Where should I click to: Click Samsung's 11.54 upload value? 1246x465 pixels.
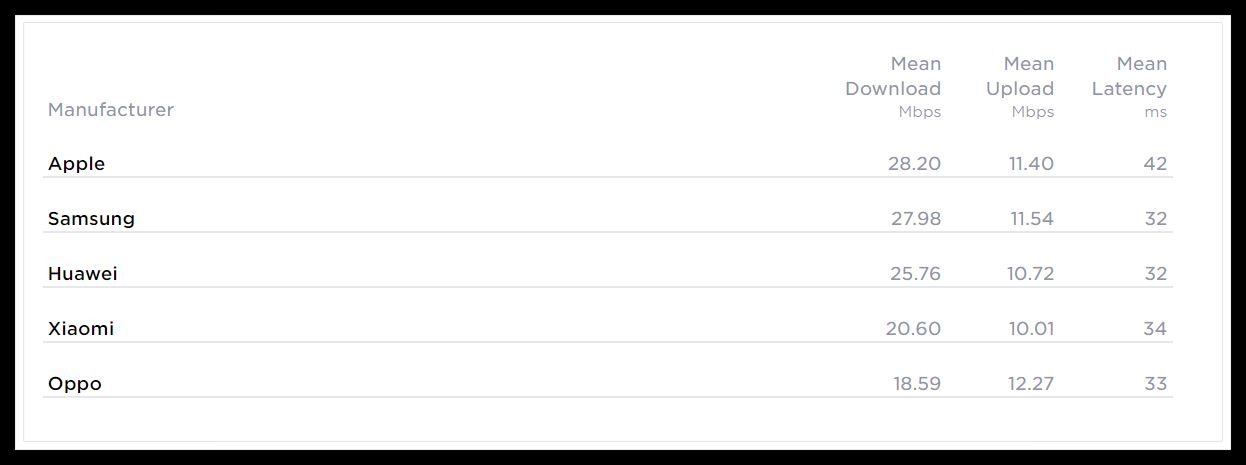point(1031,219)
